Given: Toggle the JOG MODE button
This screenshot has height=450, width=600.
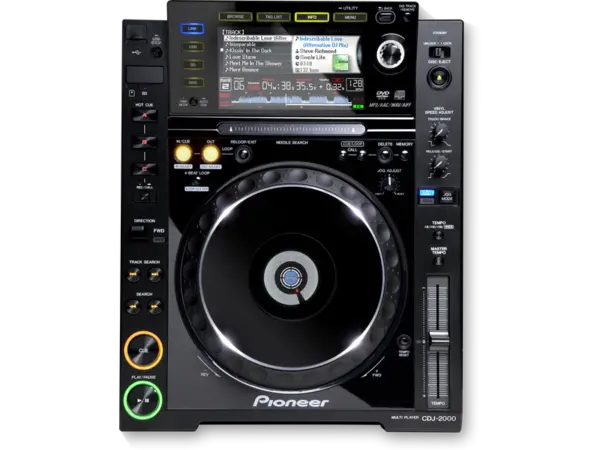Looking at the screenshot, I should [x=447, y=196].
